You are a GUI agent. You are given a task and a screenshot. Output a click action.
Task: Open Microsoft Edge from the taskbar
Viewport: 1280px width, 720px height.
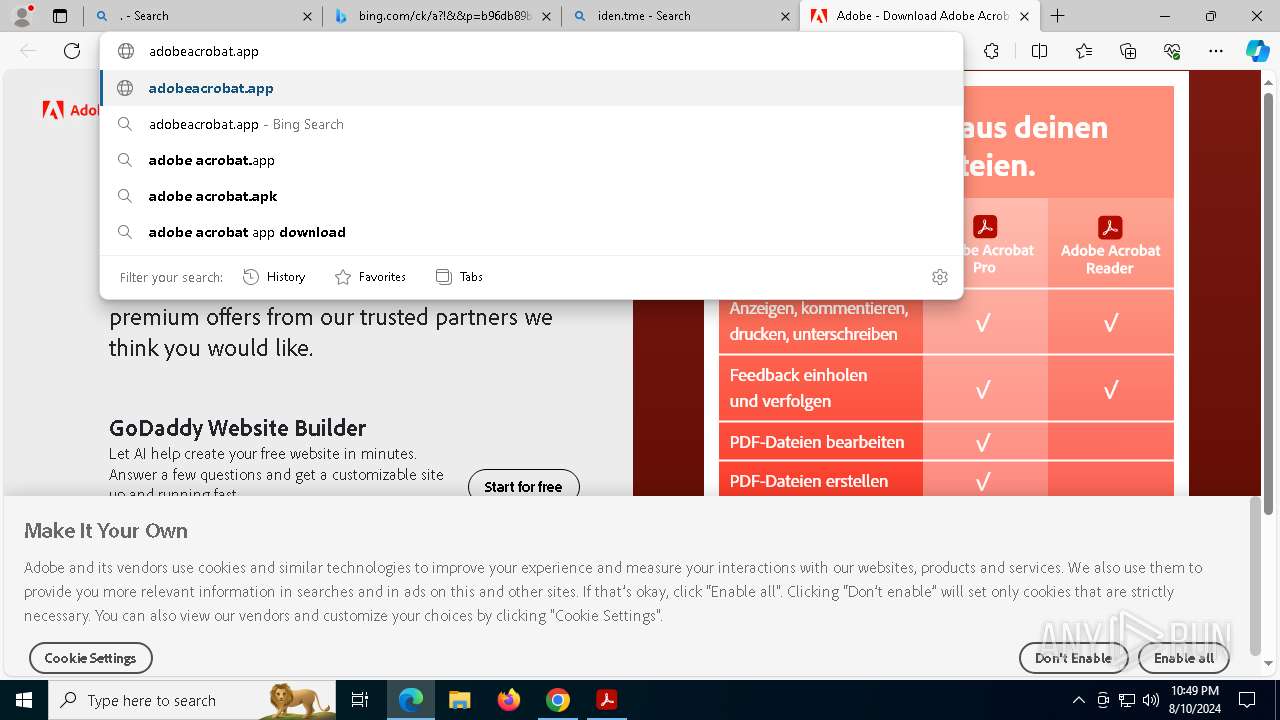[411, 700]
